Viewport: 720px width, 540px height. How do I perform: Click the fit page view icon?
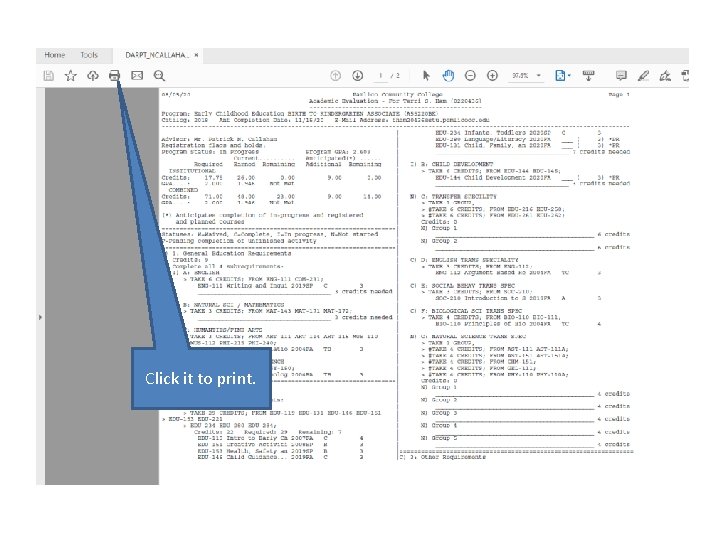(560, 76)
